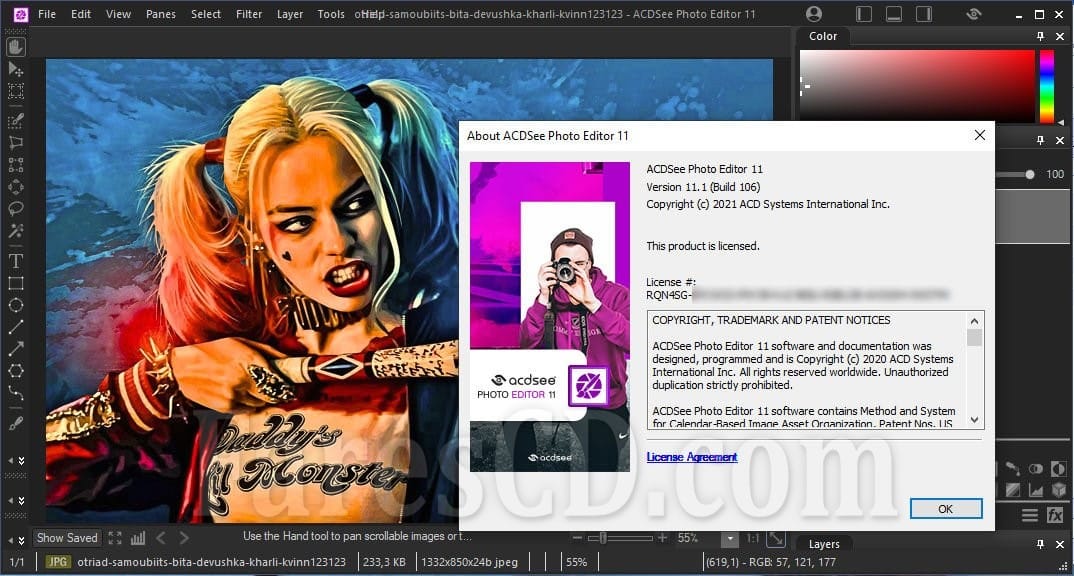Go to previous image arrow

tap(161, 538)
